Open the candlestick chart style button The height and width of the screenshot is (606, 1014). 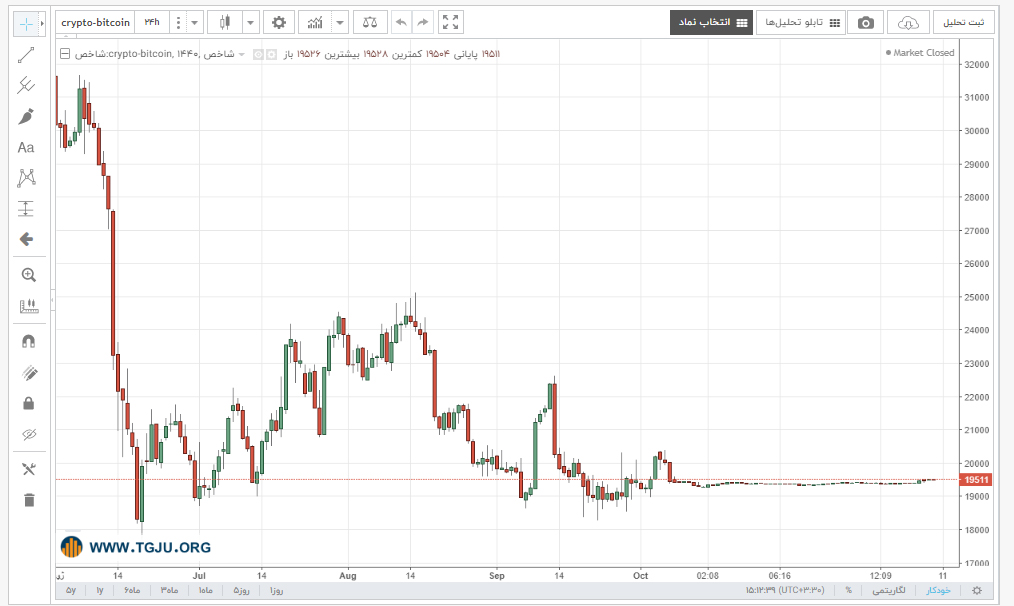pyautogui.click(x=224, y=23)
